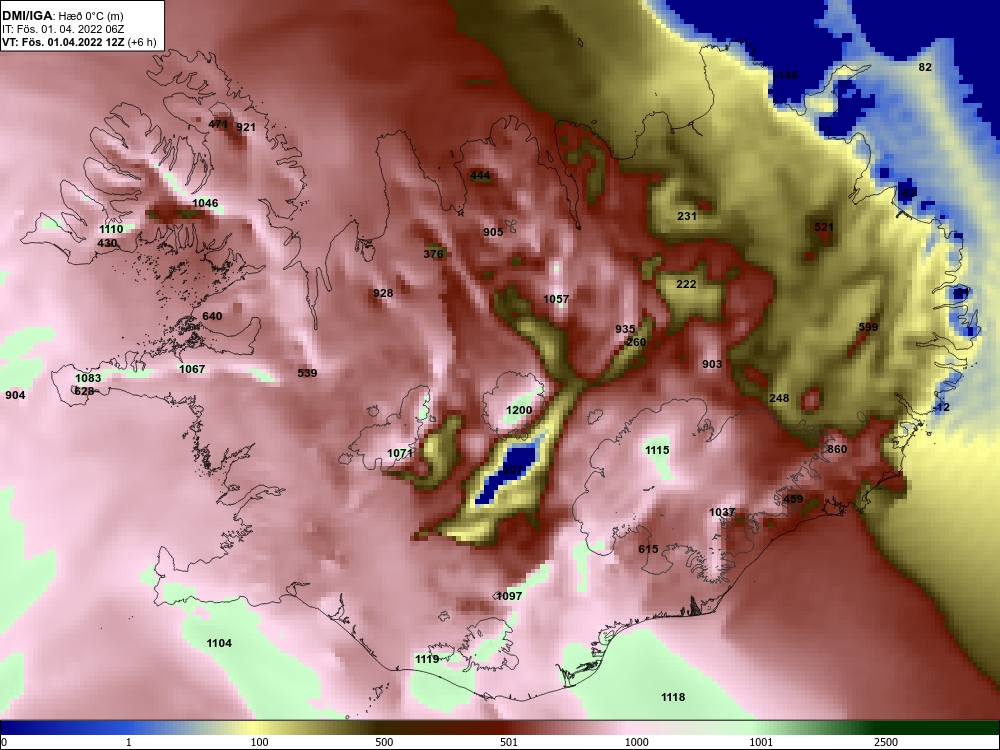Click the map value 615
This screenshot has height=750, width=1000.
(x=648, y=549)
